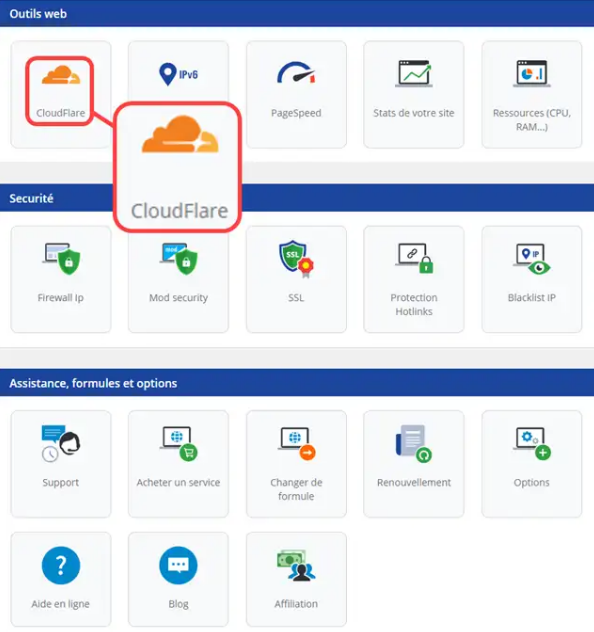Open the Renouvellement document icon
The width and height of the screenshot is (594, 632).
click(x=414, y=443)
